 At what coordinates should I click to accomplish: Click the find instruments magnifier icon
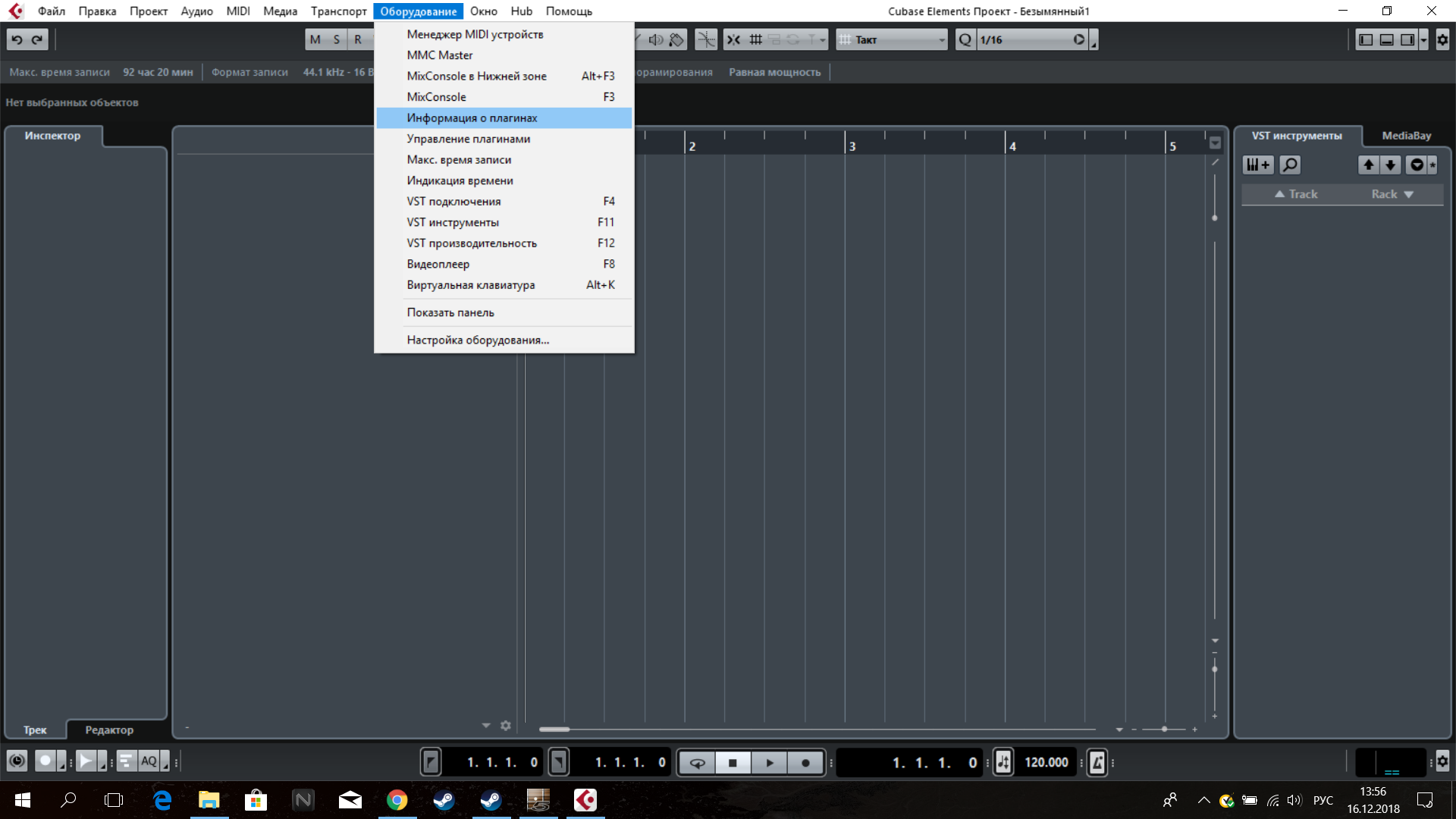1290,165
